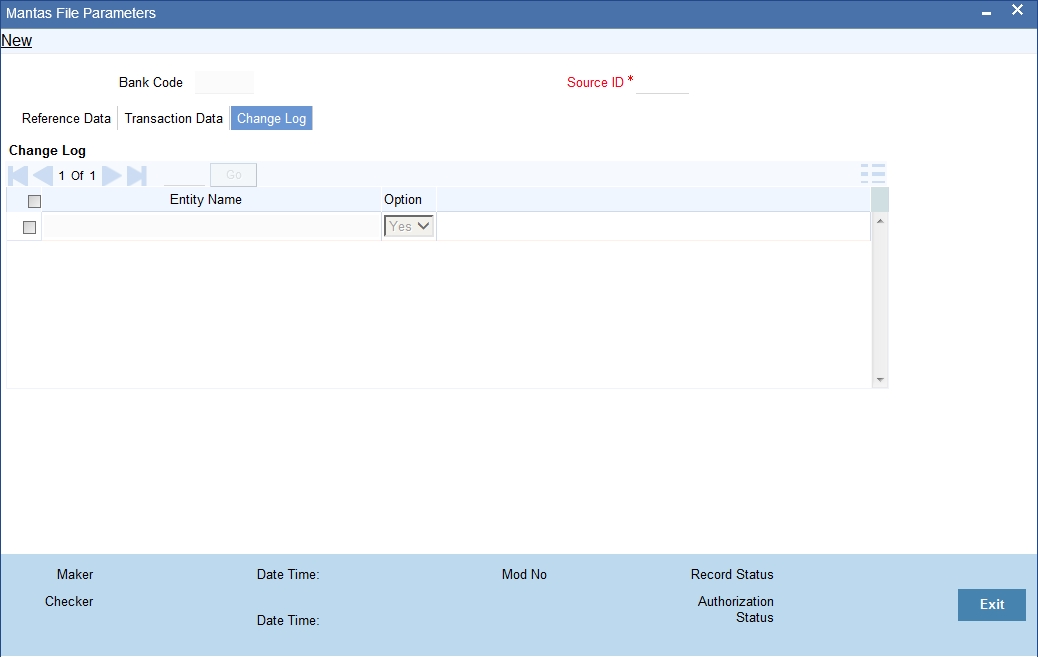The height and width of the screenshot is (658, 1038).
Task: Go to previous page of Change Log
Action: [42, 175]
